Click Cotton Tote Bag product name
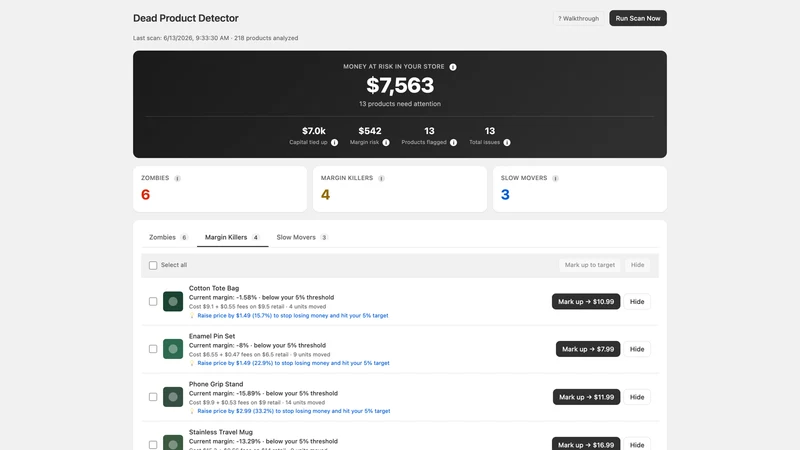 point(214,288)
